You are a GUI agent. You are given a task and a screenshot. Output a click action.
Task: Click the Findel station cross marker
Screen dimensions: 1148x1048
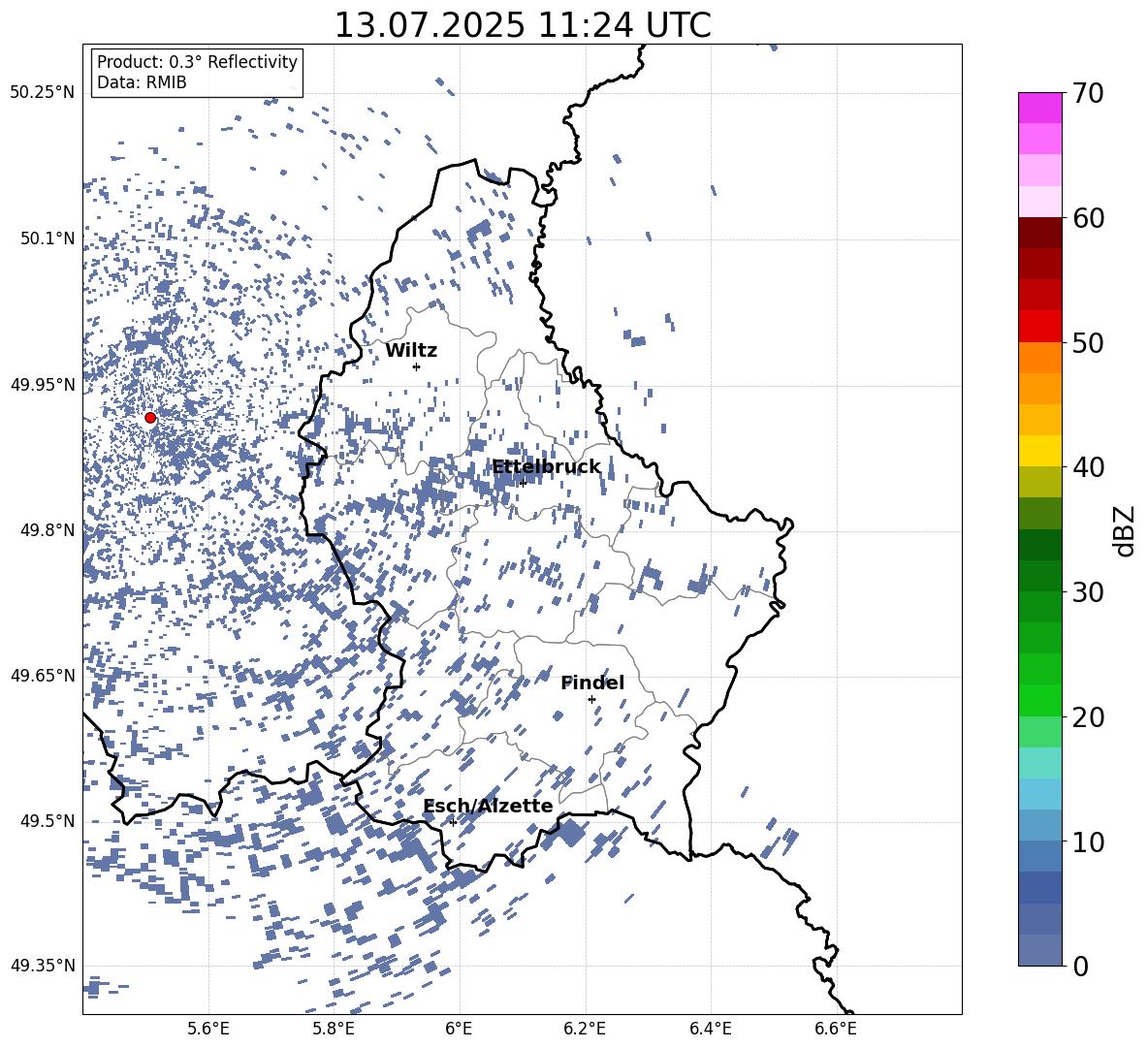click(x=591, y=700)
